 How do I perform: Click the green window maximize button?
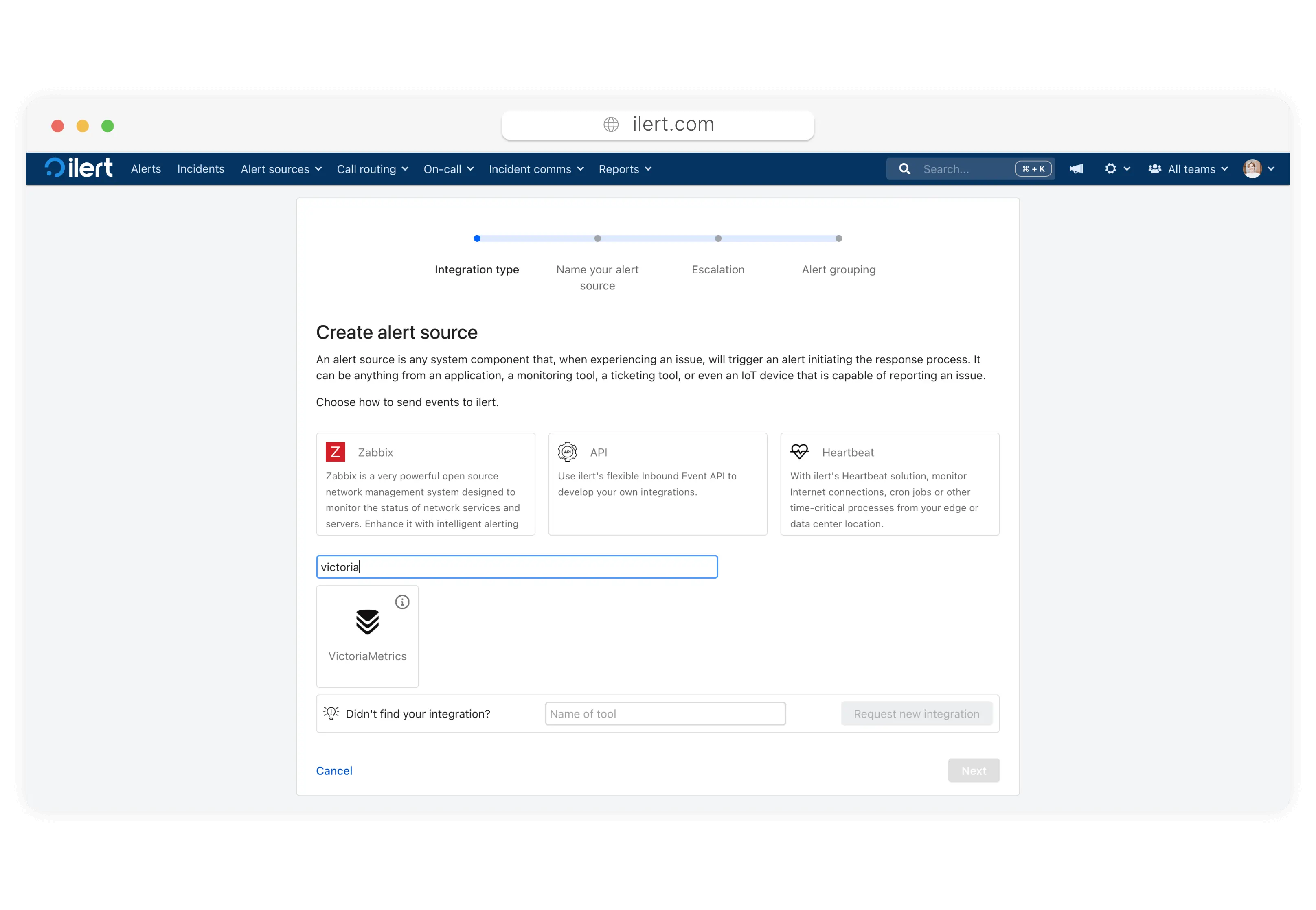(108, 125)
